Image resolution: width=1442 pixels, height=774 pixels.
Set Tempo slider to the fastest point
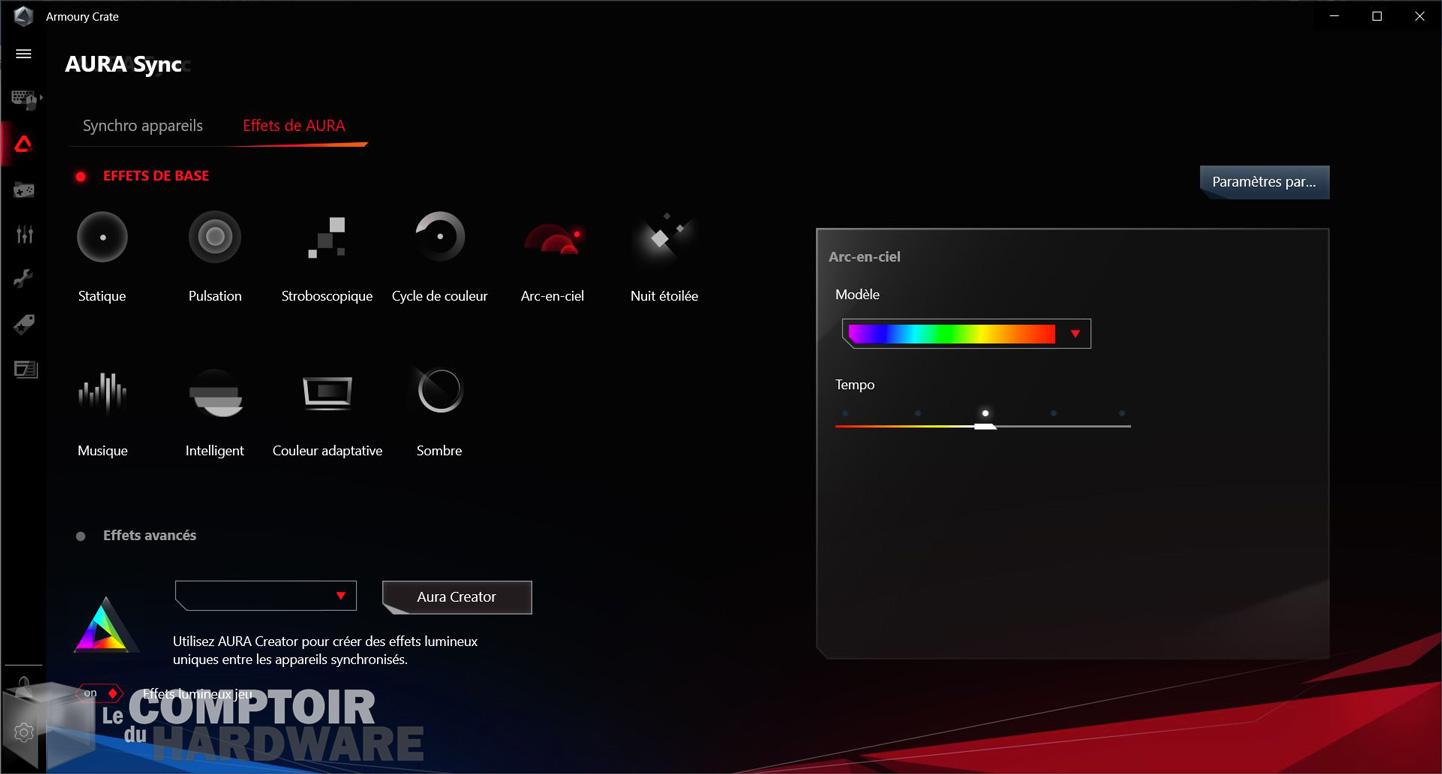coord(1122,425)
